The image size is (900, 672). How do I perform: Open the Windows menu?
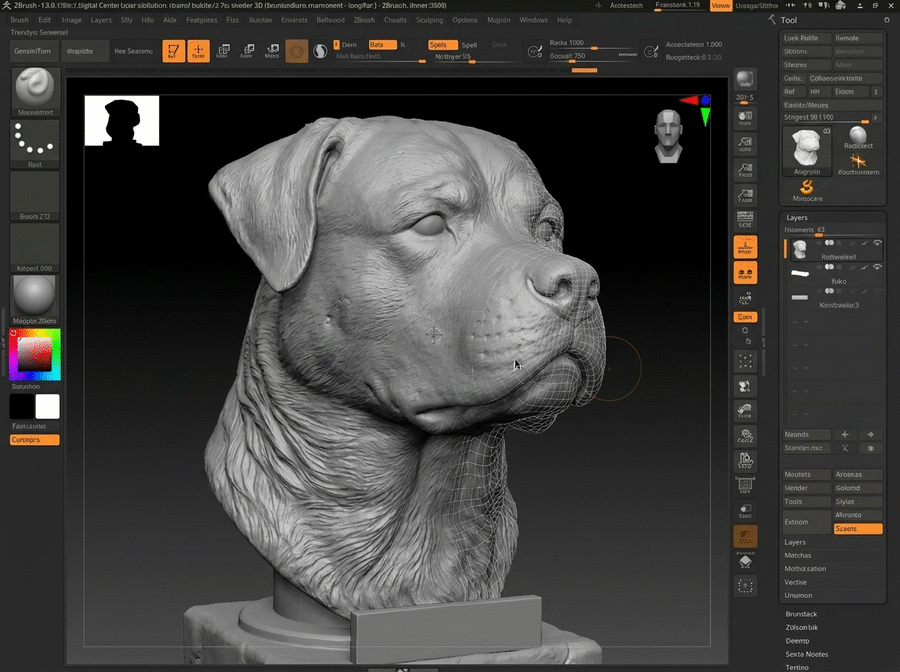pos(533,20)
